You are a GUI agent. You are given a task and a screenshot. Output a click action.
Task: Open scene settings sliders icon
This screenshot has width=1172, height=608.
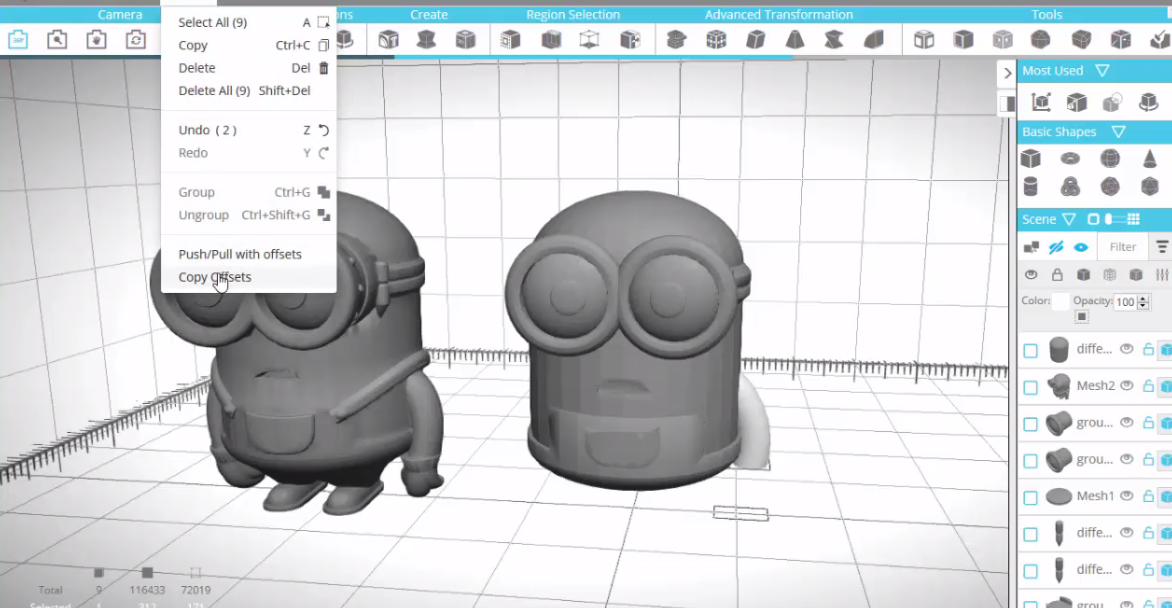1162,275
